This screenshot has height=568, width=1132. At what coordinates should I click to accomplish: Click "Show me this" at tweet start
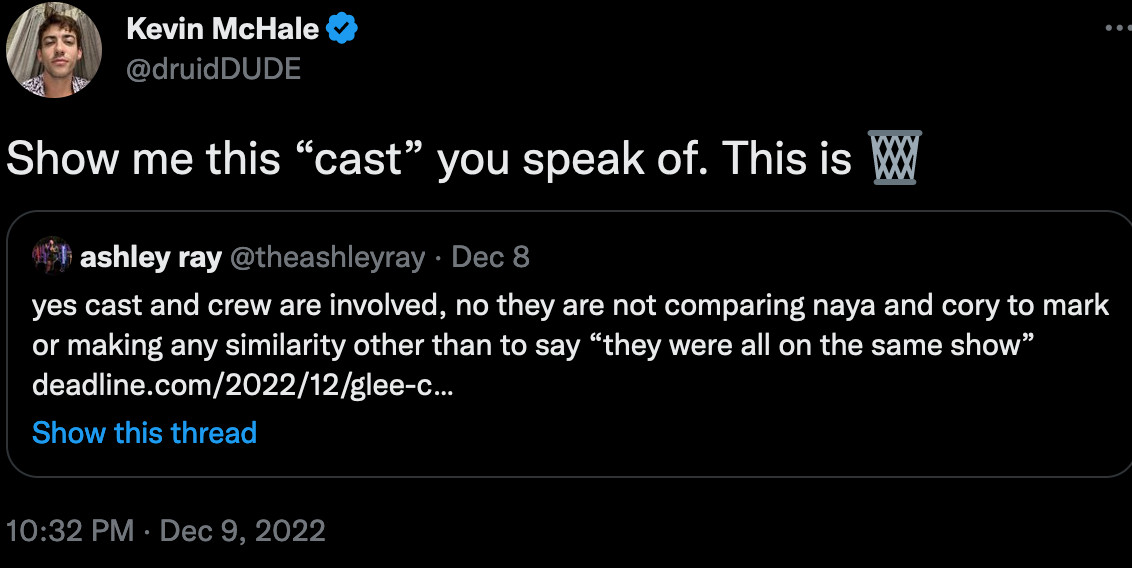[143, 160]
